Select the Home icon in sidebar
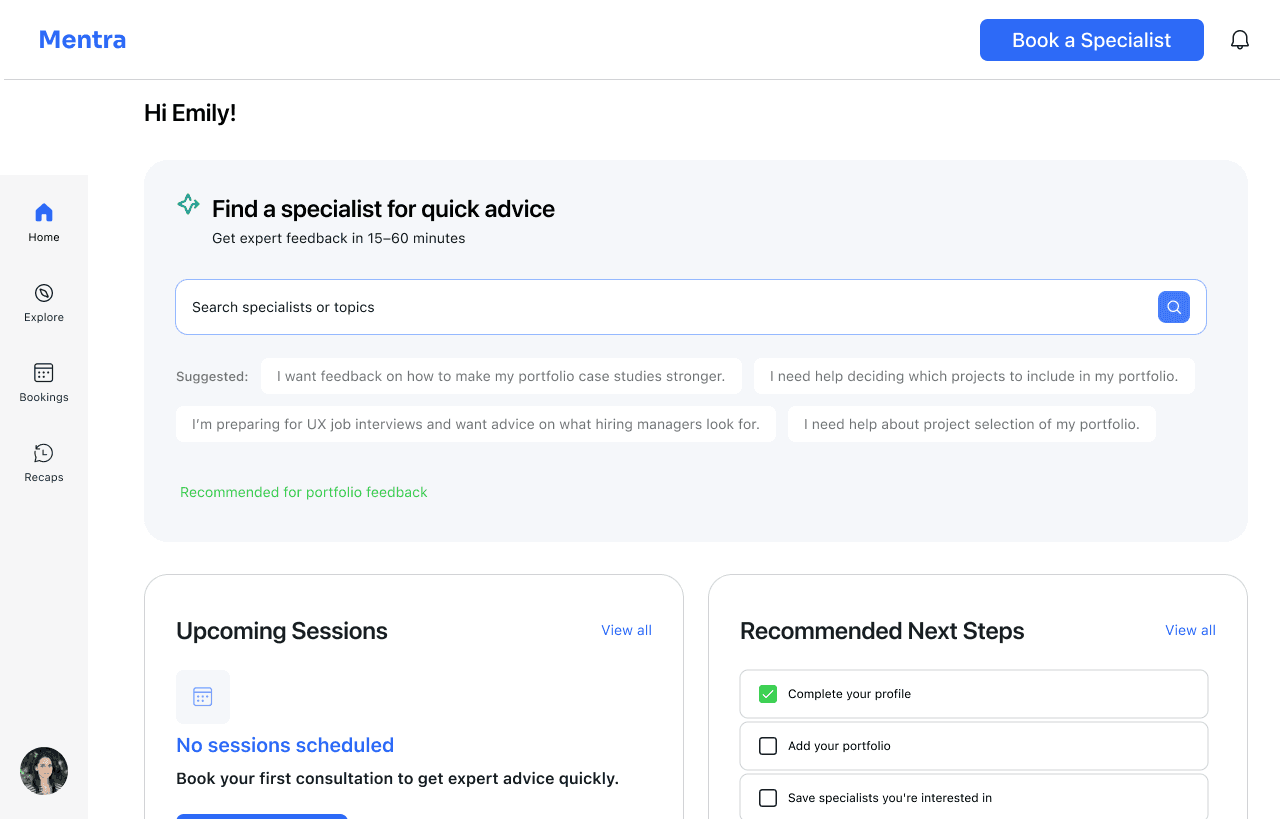This screenshot has width=1280, height=819. pyautogui.click(x=44, y=212)
